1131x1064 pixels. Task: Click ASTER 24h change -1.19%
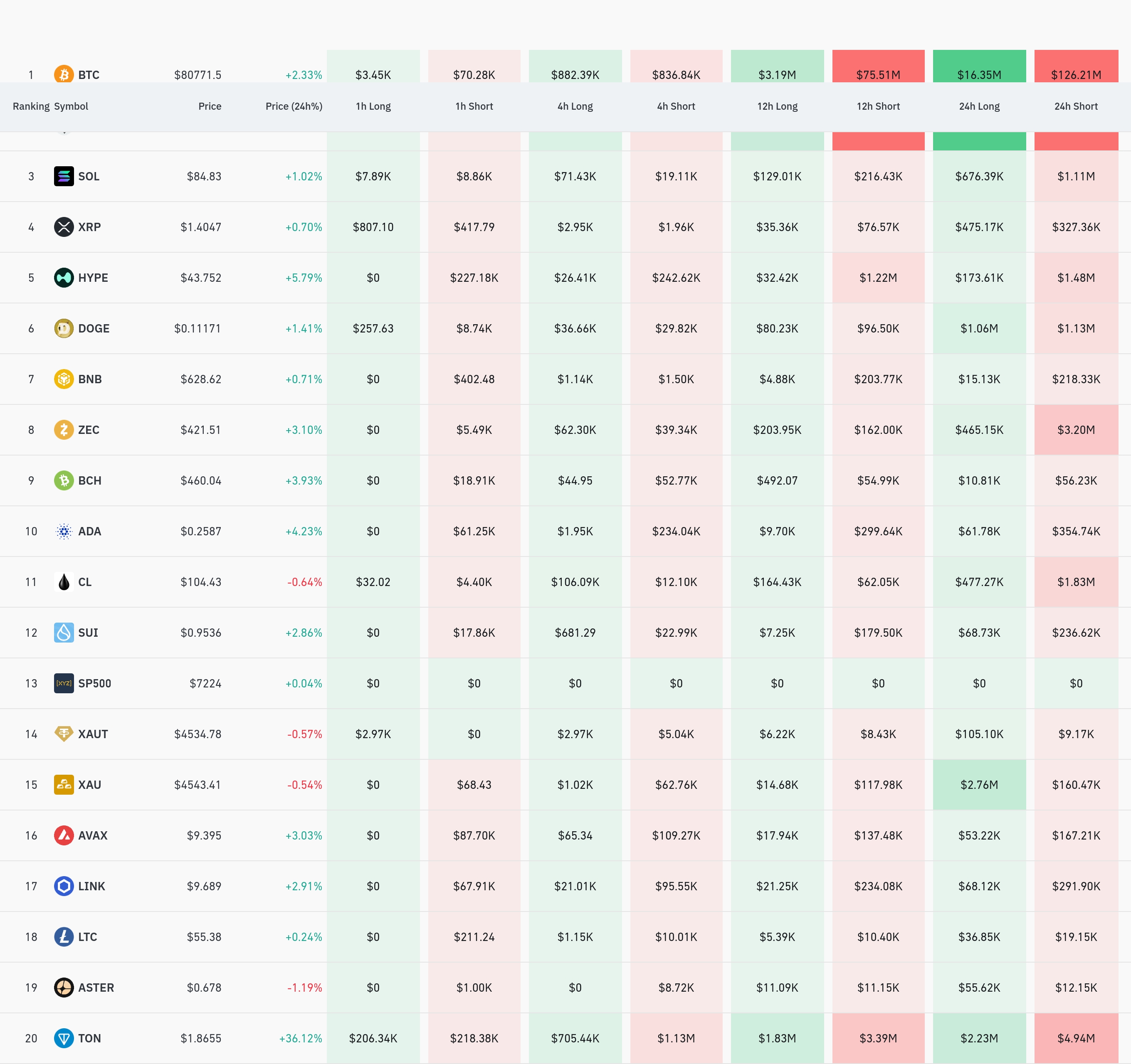point(305,987)
